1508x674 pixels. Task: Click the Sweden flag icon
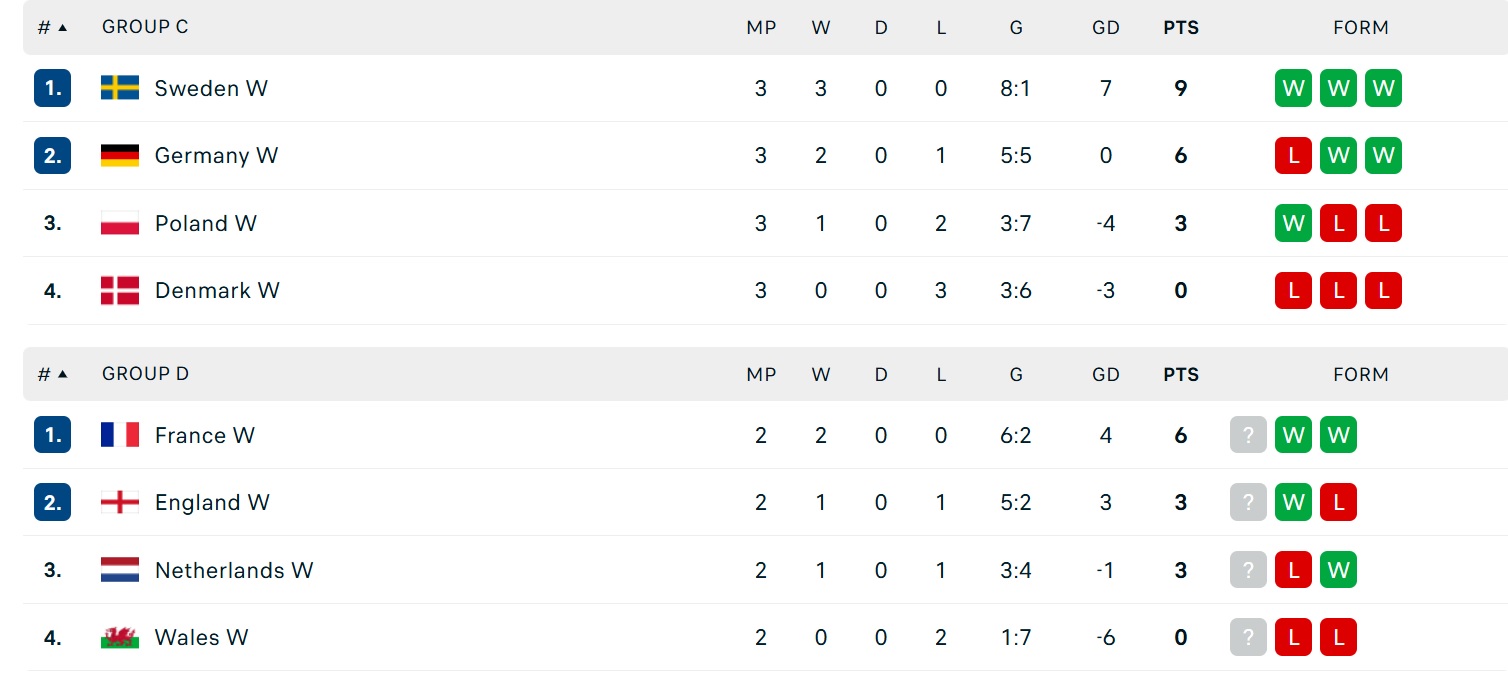120,88
